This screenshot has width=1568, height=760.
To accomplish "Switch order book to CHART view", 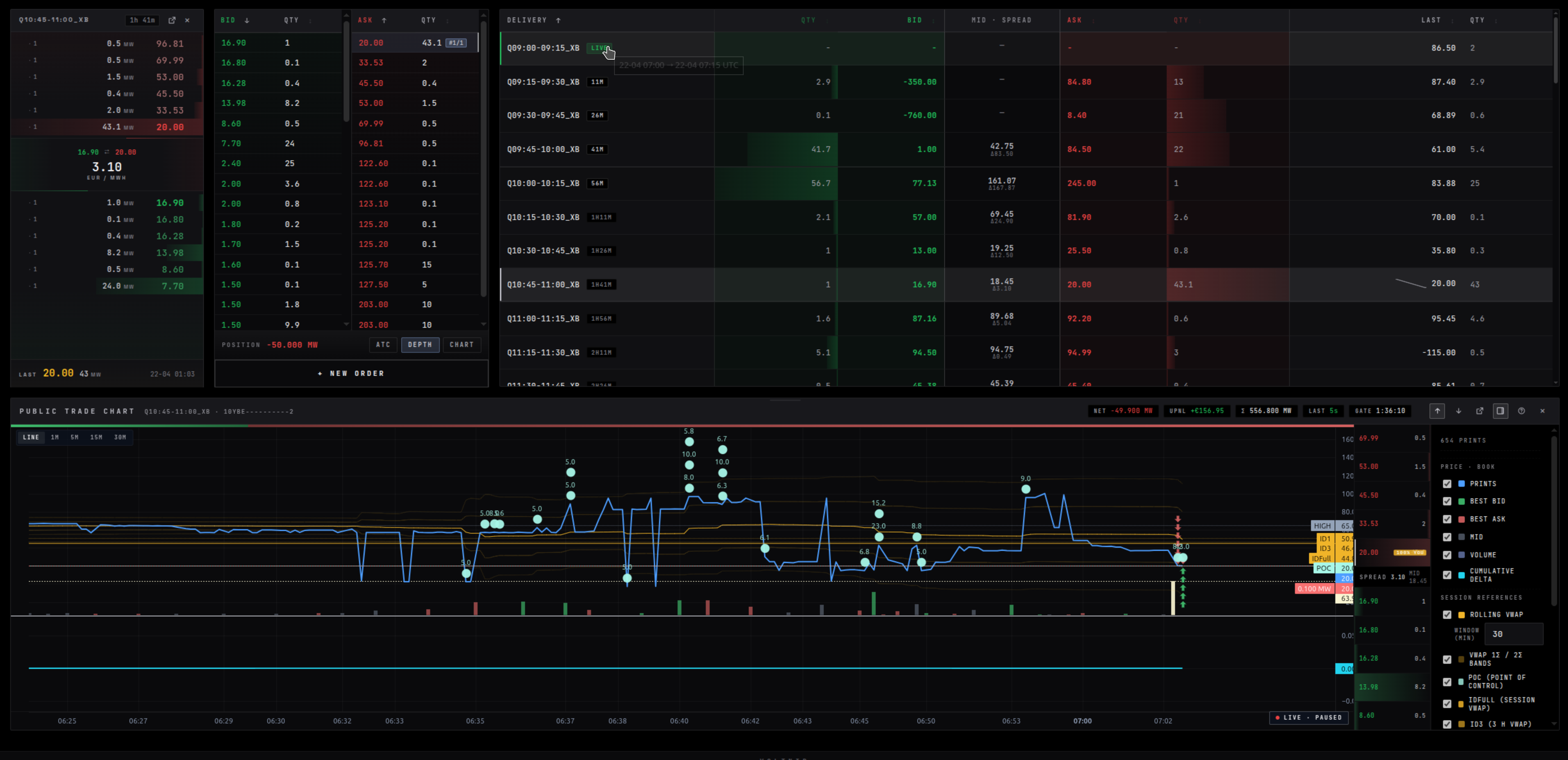I will pyautogui.click(x=461, y=345).
